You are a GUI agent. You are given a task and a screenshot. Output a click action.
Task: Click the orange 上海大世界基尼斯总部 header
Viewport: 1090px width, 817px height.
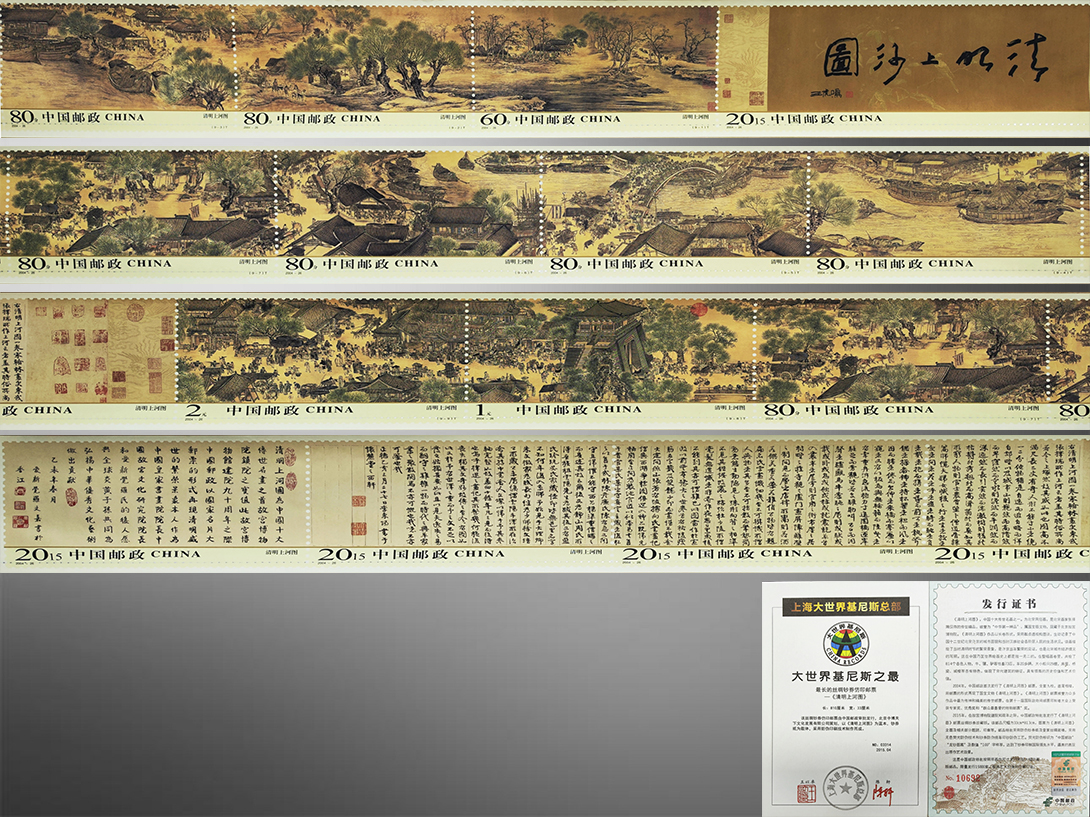tap(845, 606)
